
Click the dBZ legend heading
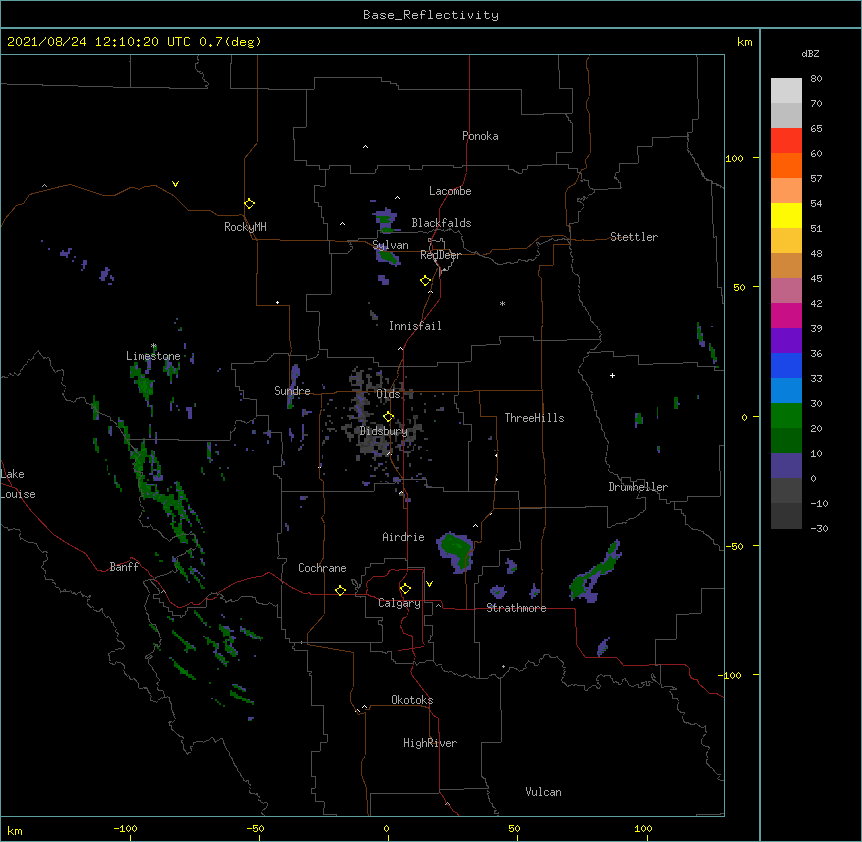coord(810,53)
